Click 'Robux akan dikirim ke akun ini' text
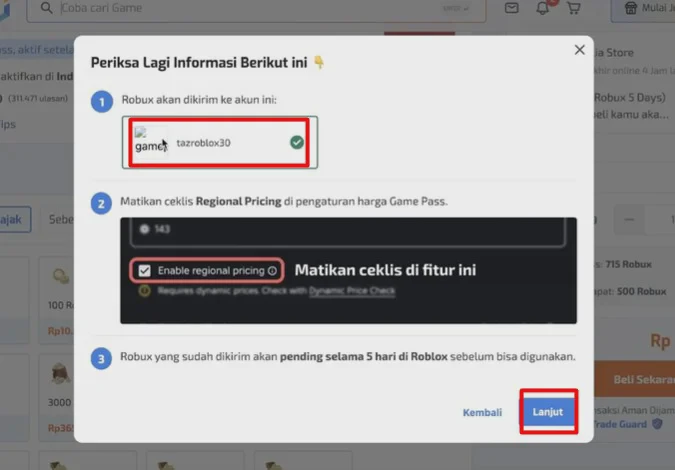The image size is (675, 470). (199, 100)
